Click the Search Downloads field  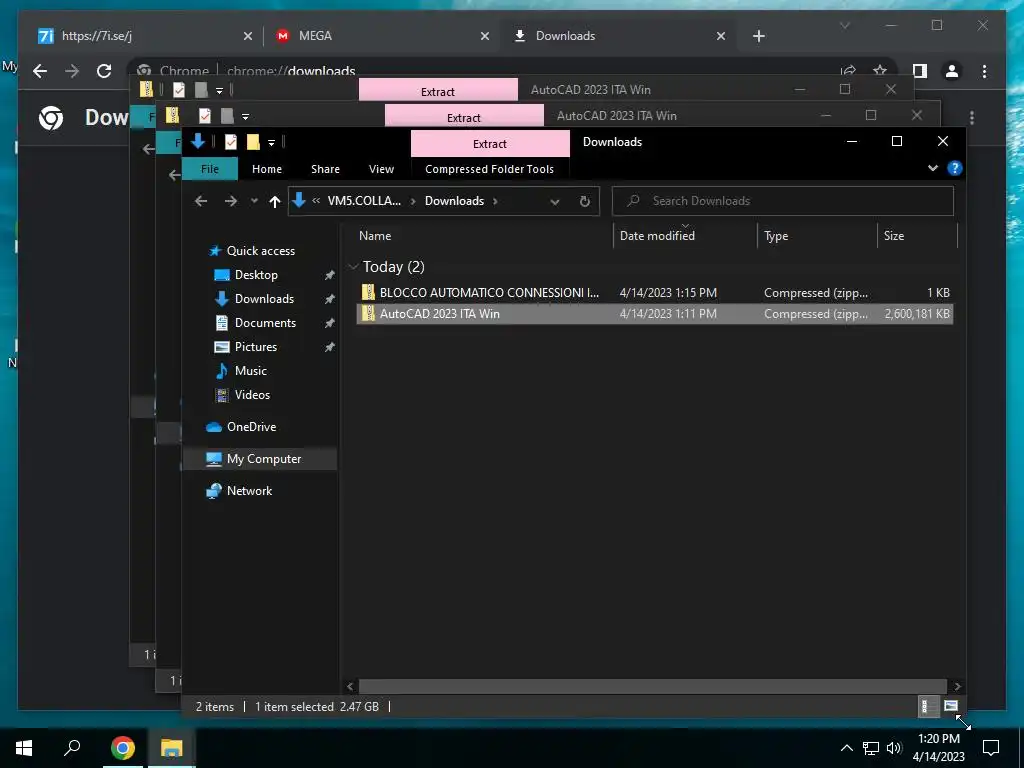782,201
